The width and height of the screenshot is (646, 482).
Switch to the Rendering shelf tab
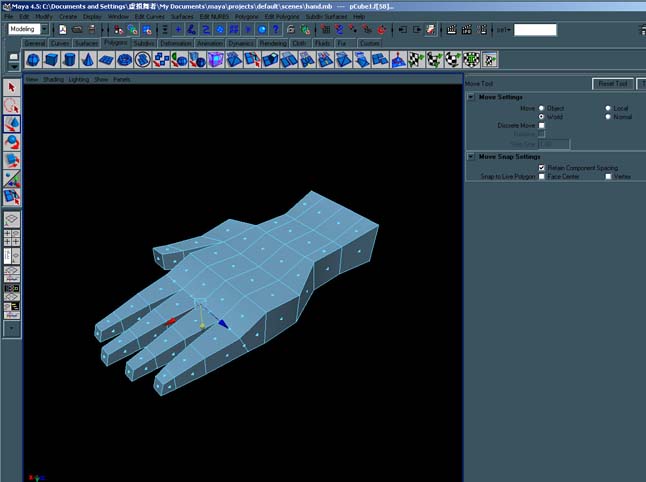(x=273, y=43)
